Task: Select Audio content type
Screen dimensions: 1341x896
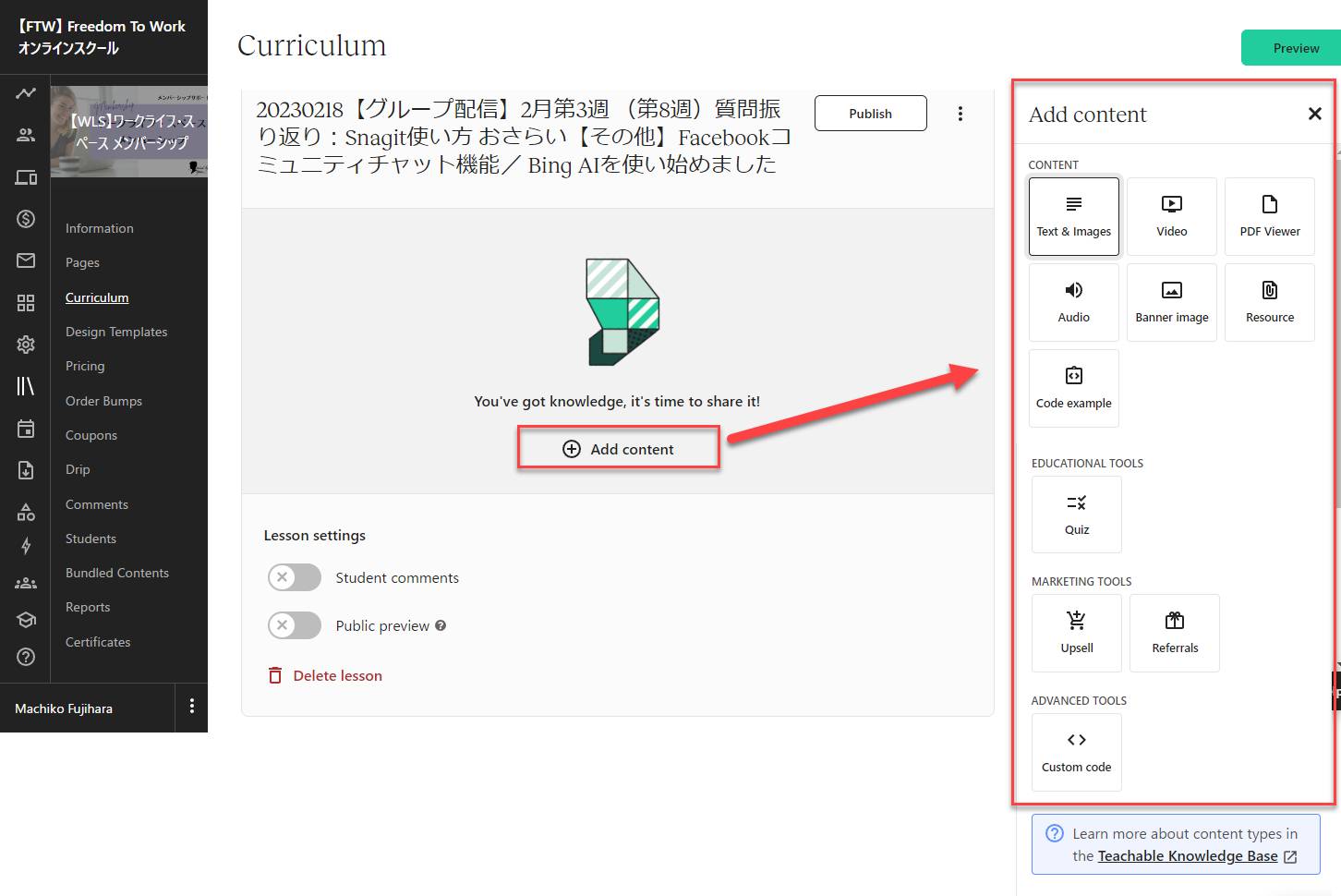Action: click(x=1074, y=302)
